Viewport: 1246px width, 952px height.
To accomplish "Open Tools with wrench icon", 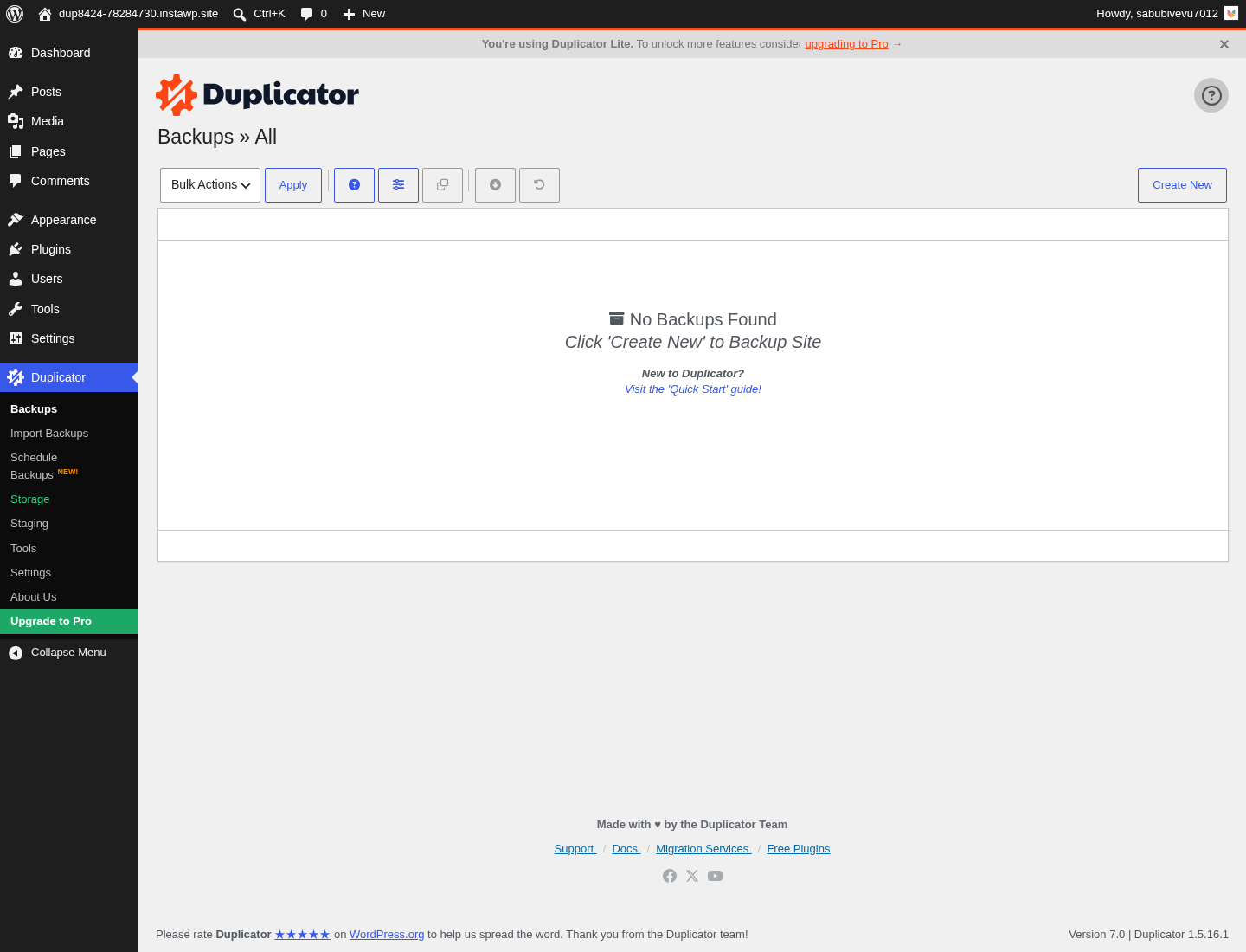I will [69, 309].
